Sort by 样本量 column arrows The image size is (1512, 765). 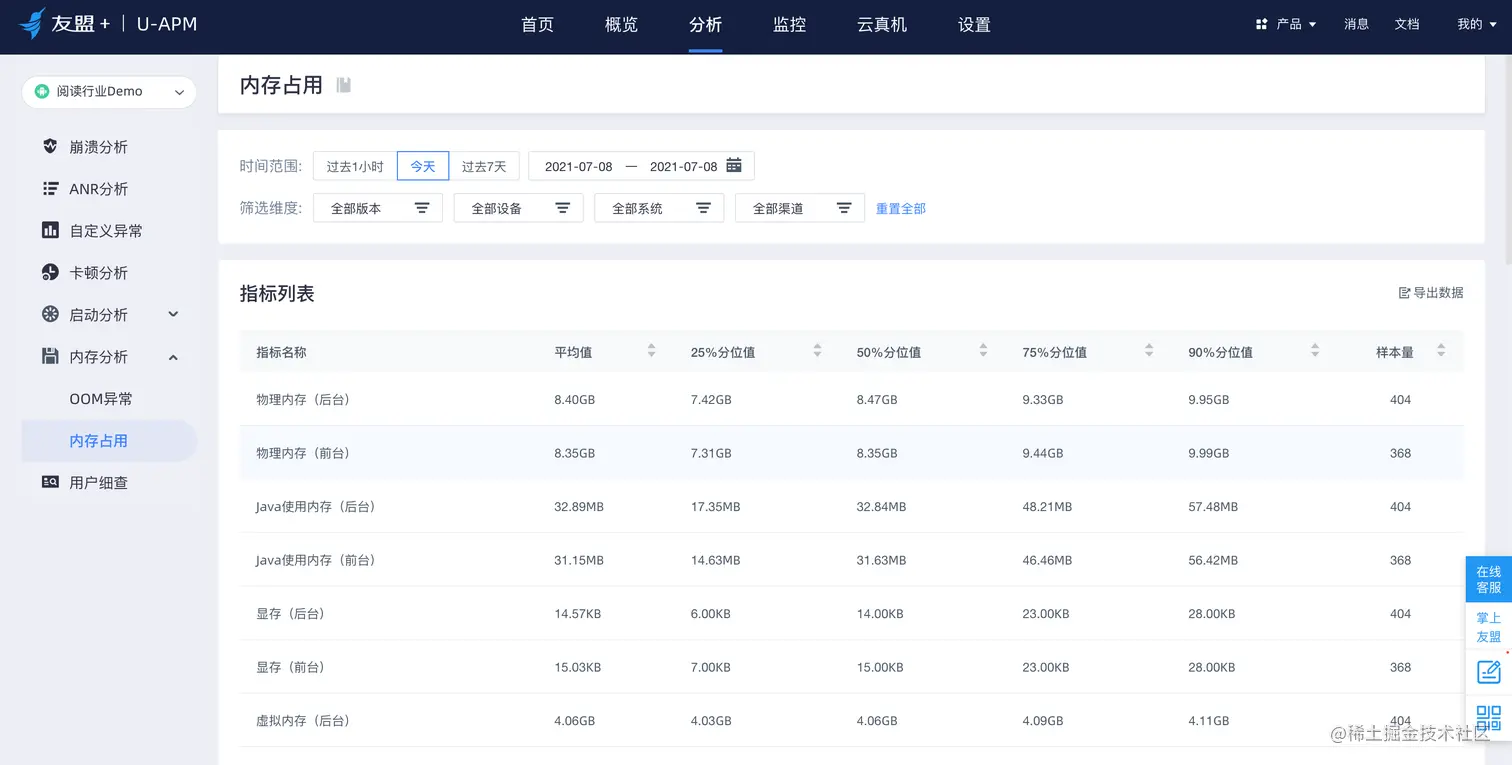[1441, 351]
